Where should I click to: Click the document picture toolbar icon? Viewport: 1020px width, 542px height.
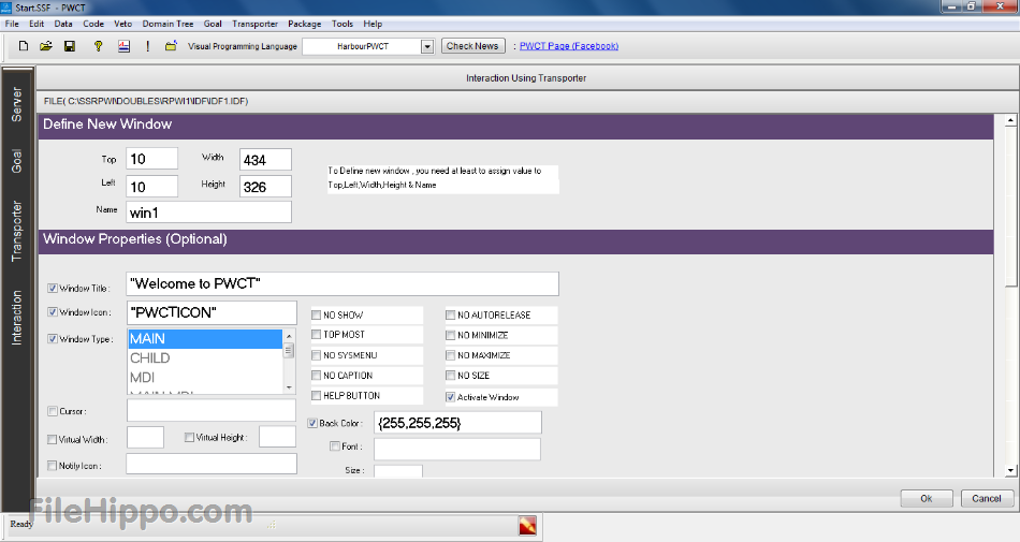[x=124, y=46]
